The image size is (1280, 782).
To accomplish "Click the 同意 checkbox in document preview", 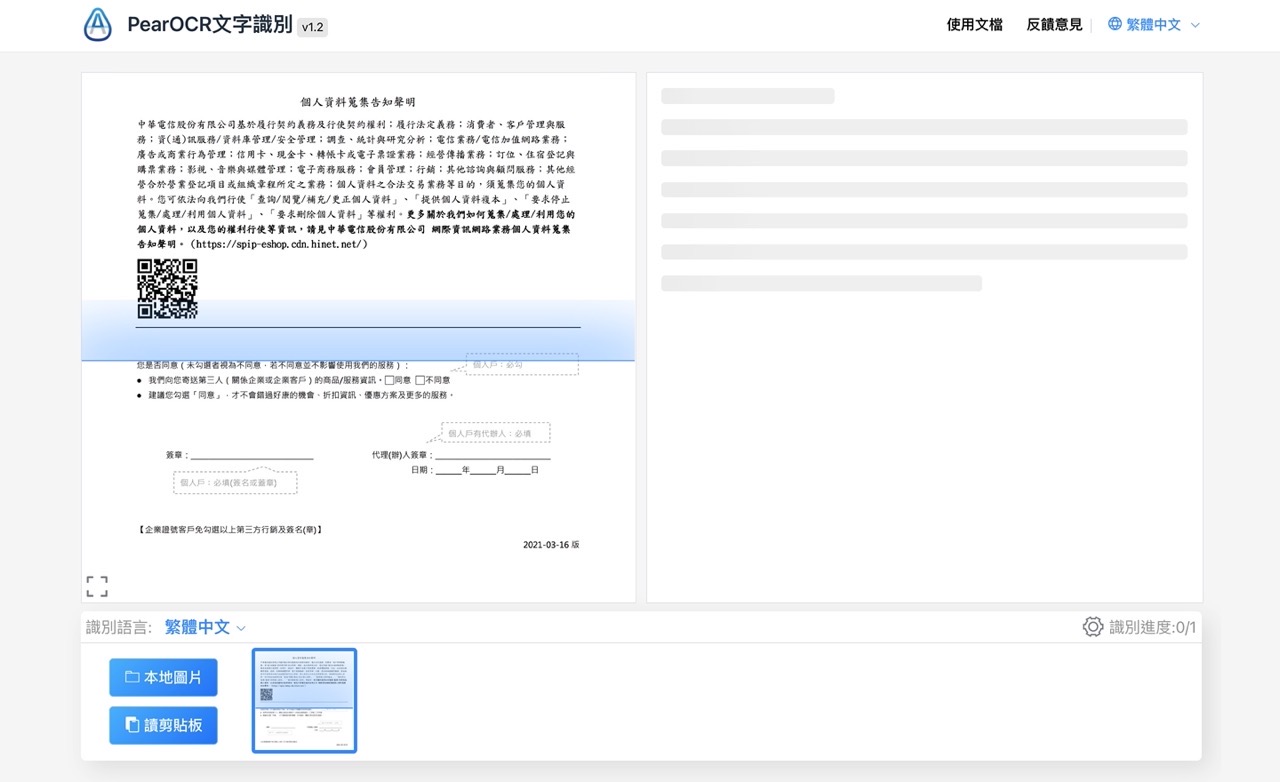I will click(389, 380).
